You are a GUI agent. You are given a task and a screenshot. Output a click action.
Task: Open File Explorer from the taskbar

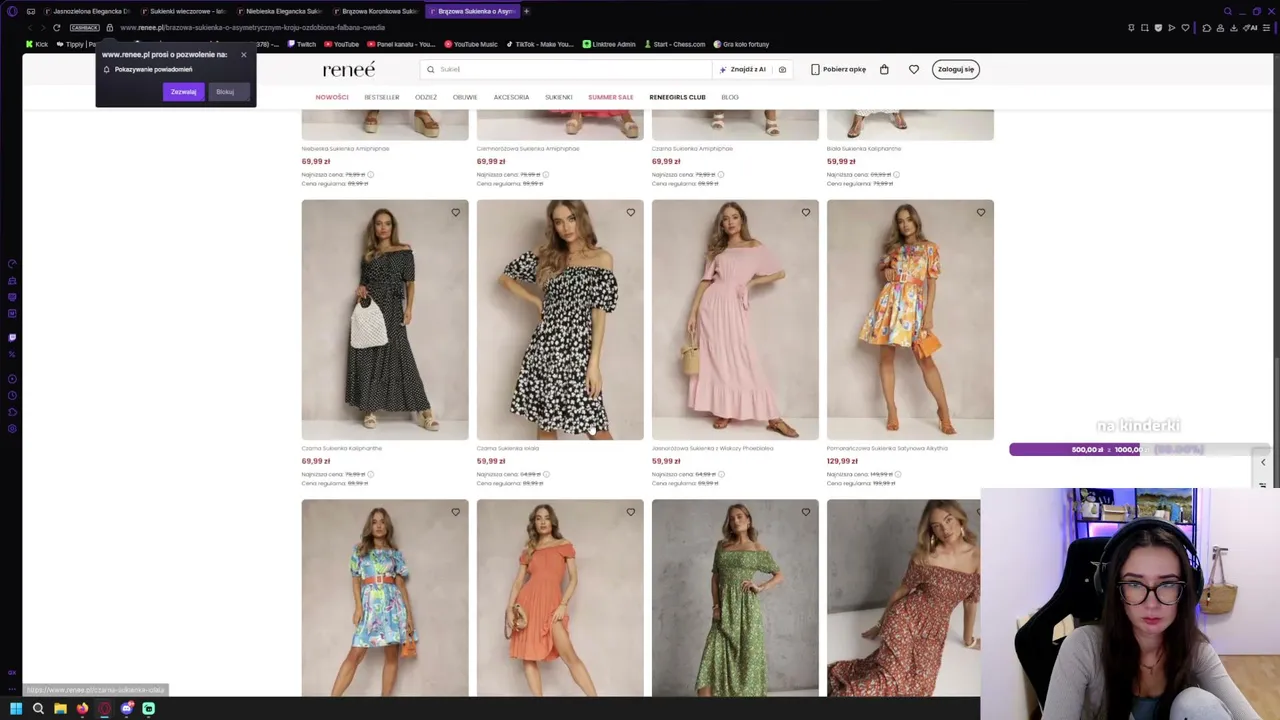coord(60,709)
